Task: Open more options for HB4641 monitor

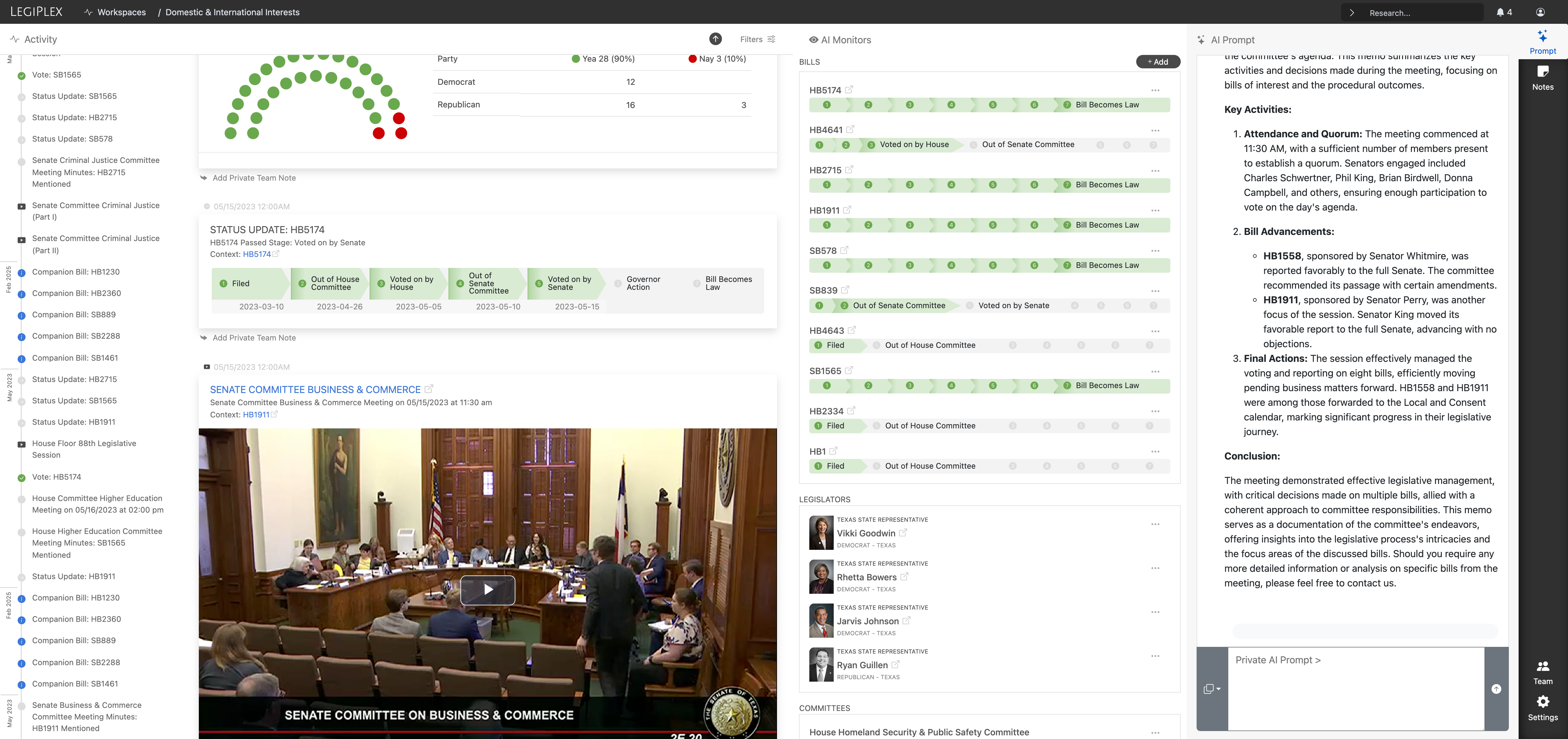Action: pos(1155,130)
